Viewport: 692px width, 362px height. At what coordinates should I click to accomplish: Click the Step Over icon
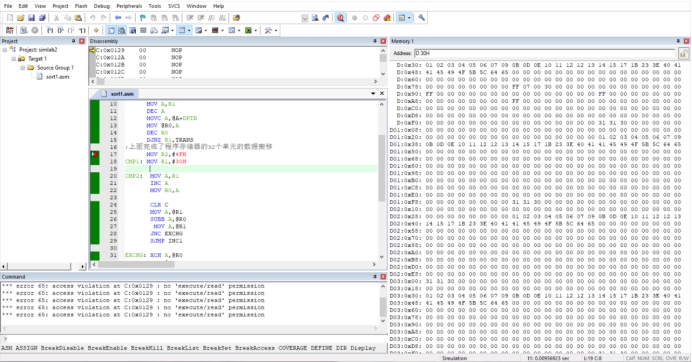coord(60,30)
